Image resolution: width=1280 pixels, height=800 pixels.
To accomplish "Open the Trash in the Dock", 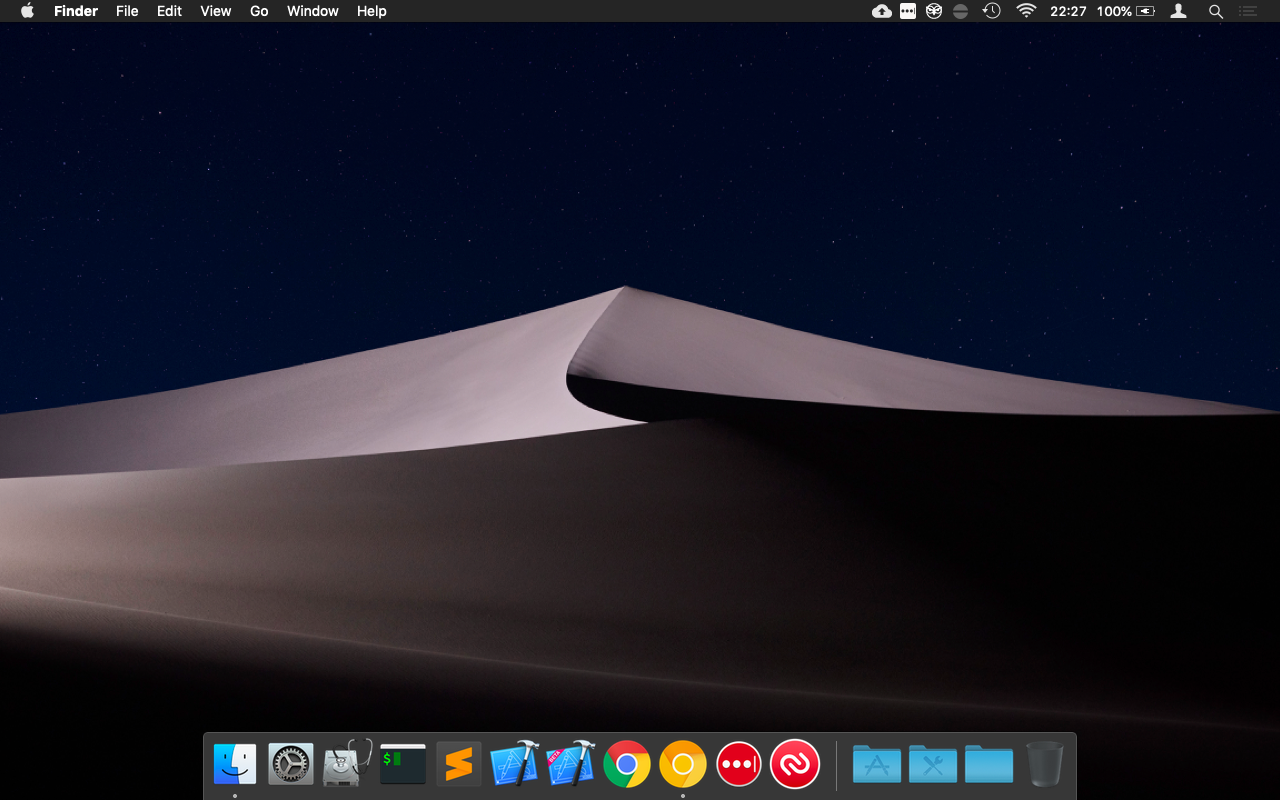I will [x=1045, y=765].
